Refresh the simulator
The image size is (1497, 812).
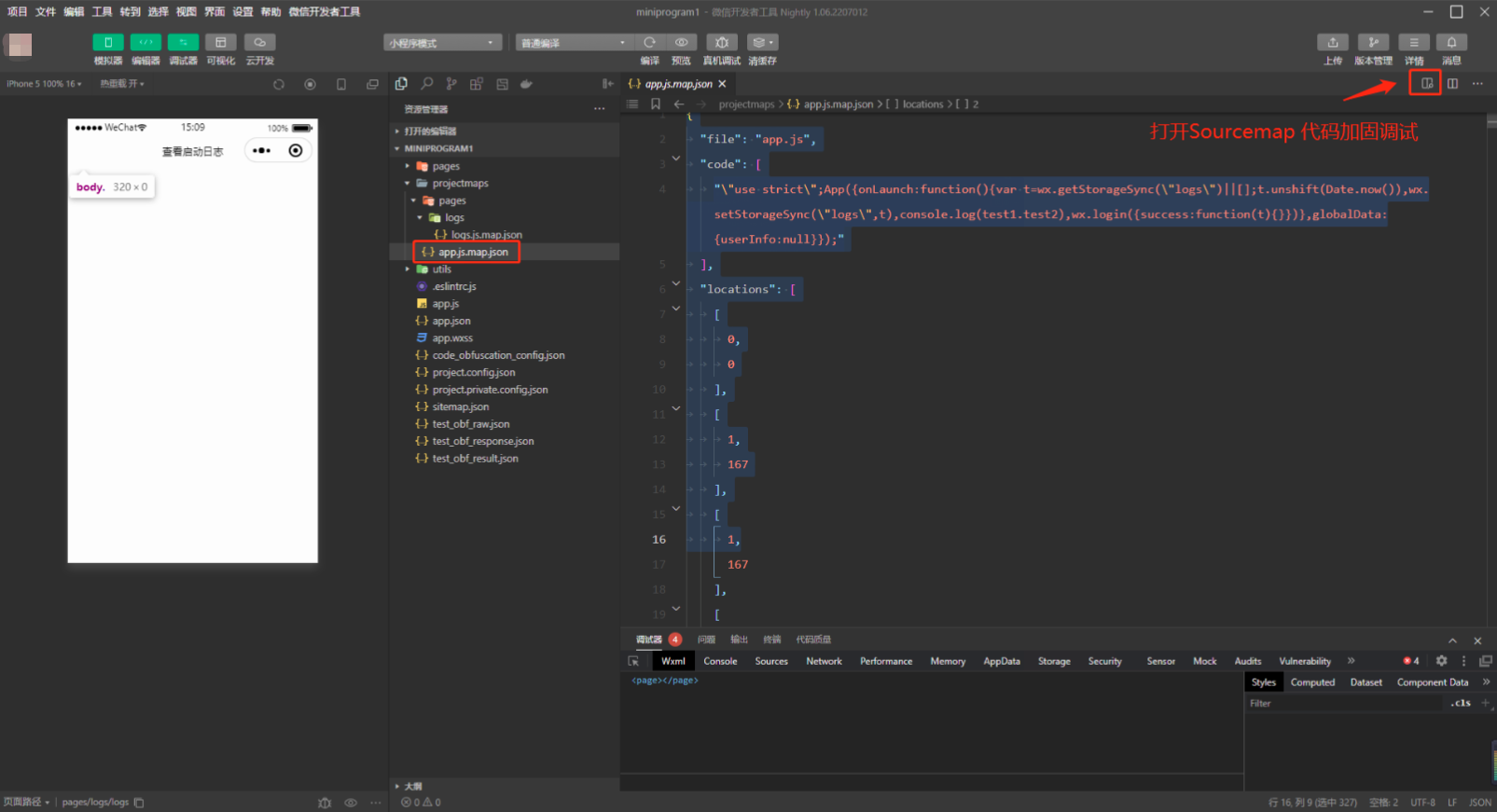[x=279, y=84]
